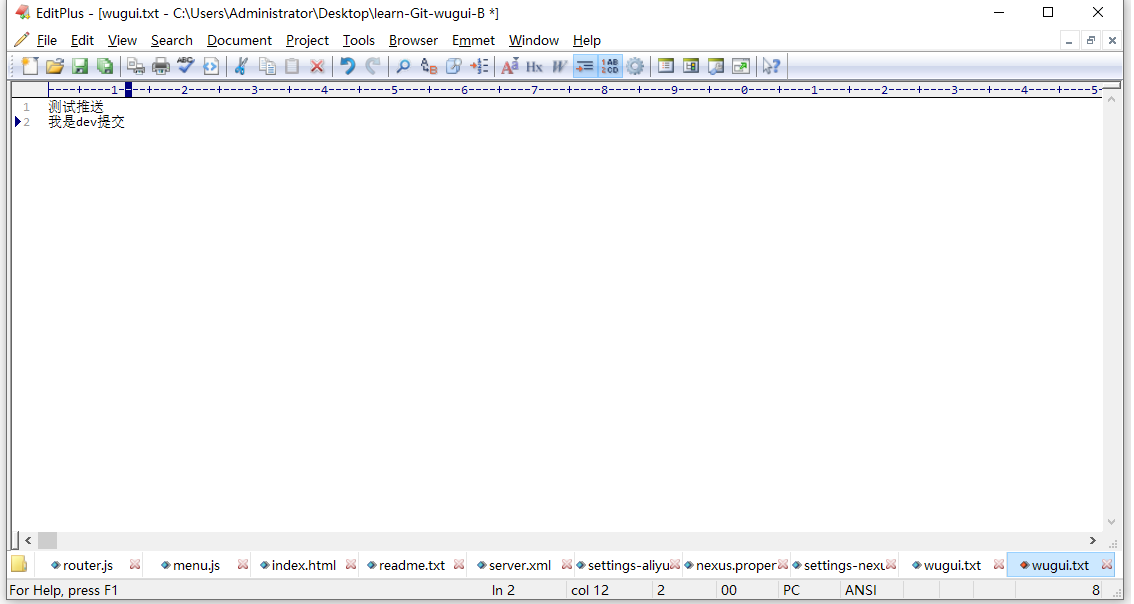Switch to the settings-aliyu tab
This screenshot has height=604, width=1134.
coord(627,565)
